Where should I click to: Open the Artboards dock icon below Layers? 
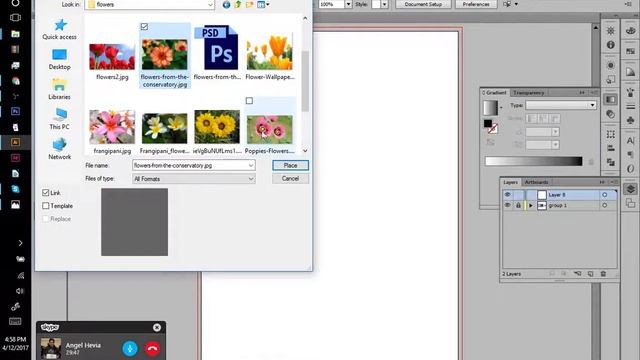click(x=630, y=203)
